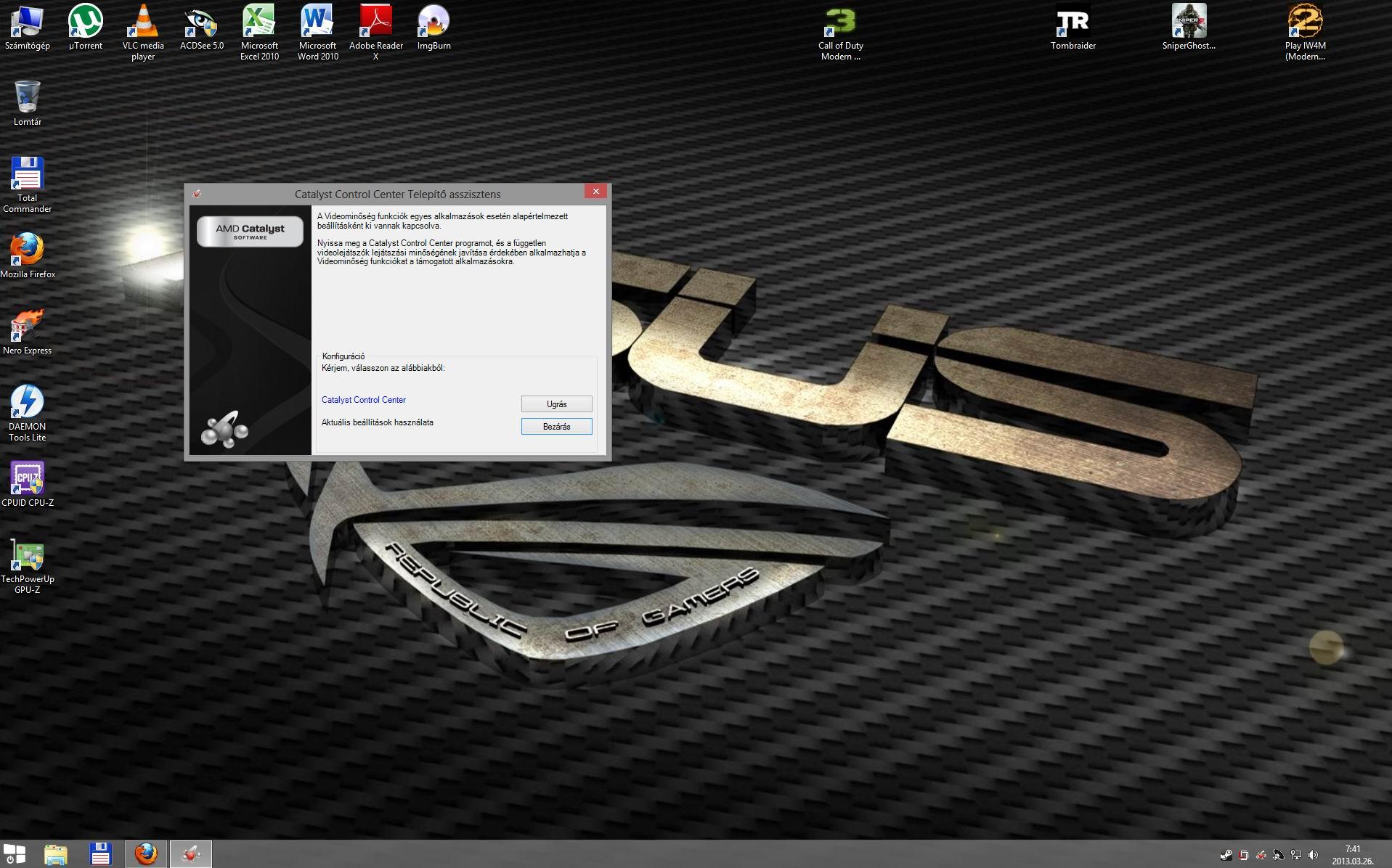Select the Lomtár recycle bin icon
The height and width of the screenshot is (868, 1392).
pyautogui.click(x=28, y=103)
